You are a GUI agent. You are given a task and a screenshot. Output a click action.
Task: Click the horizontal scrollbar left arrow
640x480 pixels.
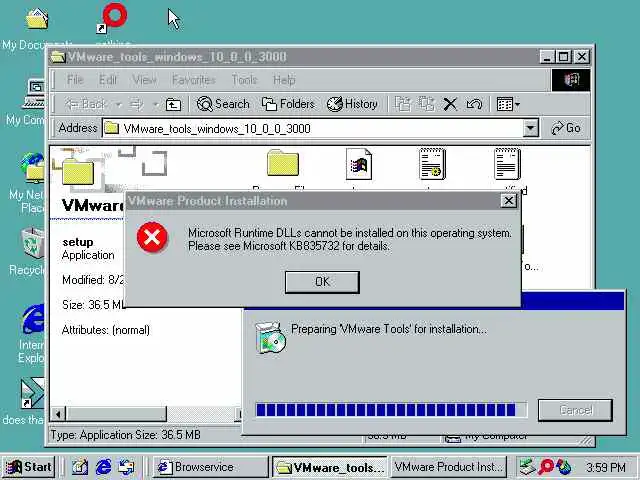tap(58, 414)
